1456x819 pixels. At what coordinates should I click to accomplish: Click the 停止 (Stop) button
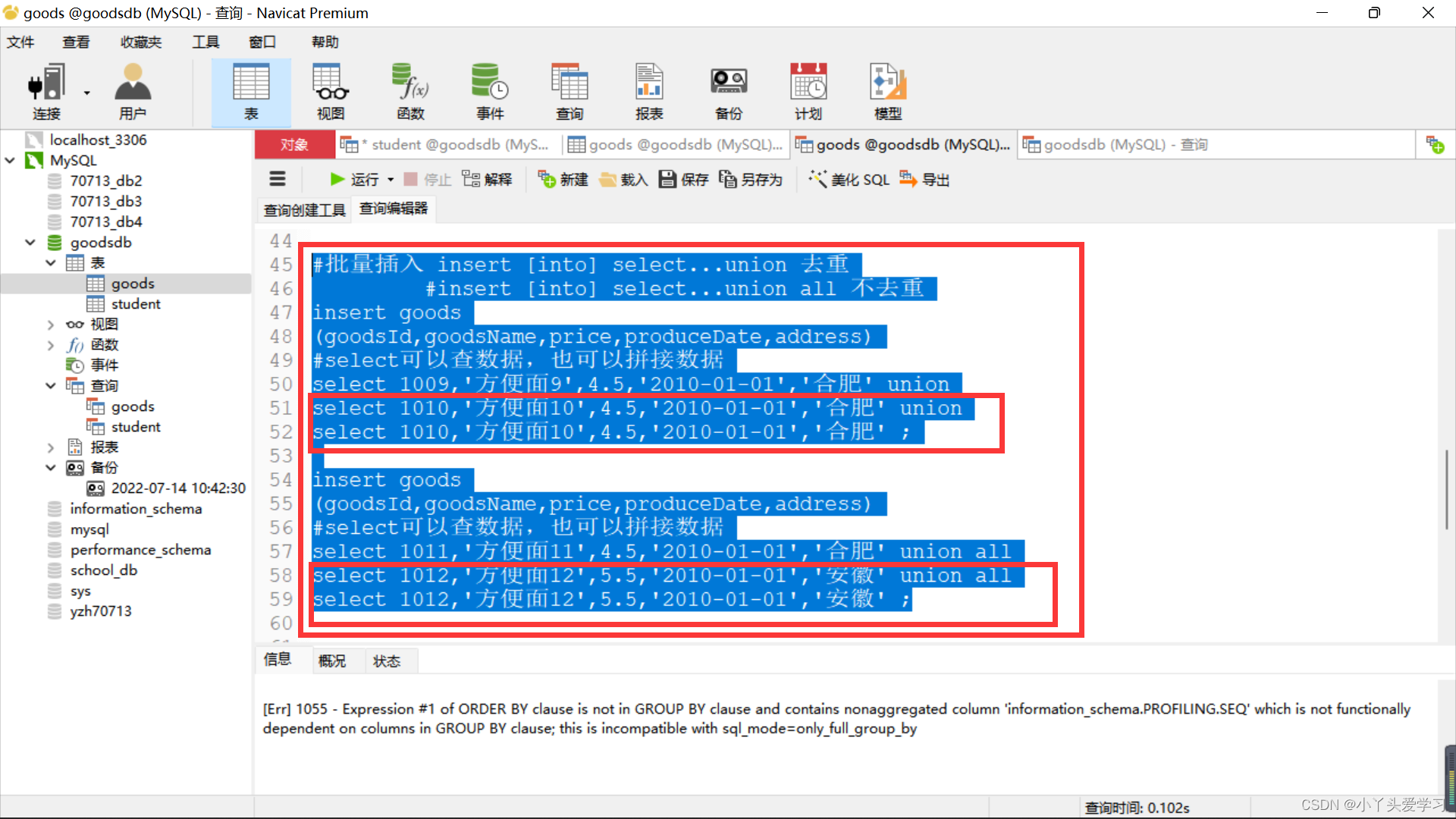427,179
